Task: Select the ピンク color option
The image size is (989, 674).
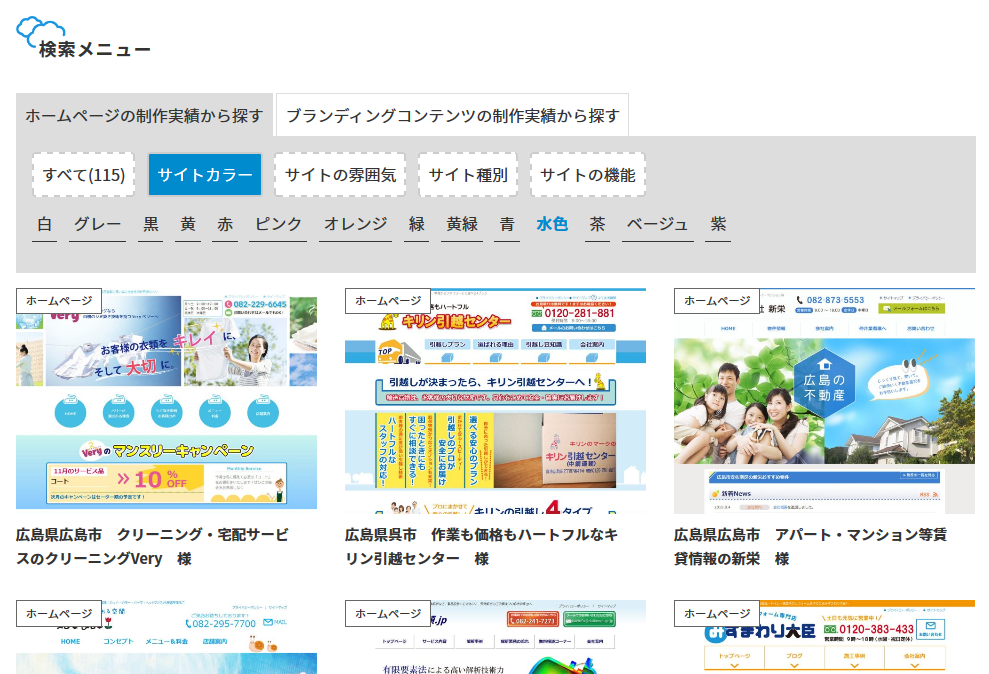Action: click(x=279, y=224)
